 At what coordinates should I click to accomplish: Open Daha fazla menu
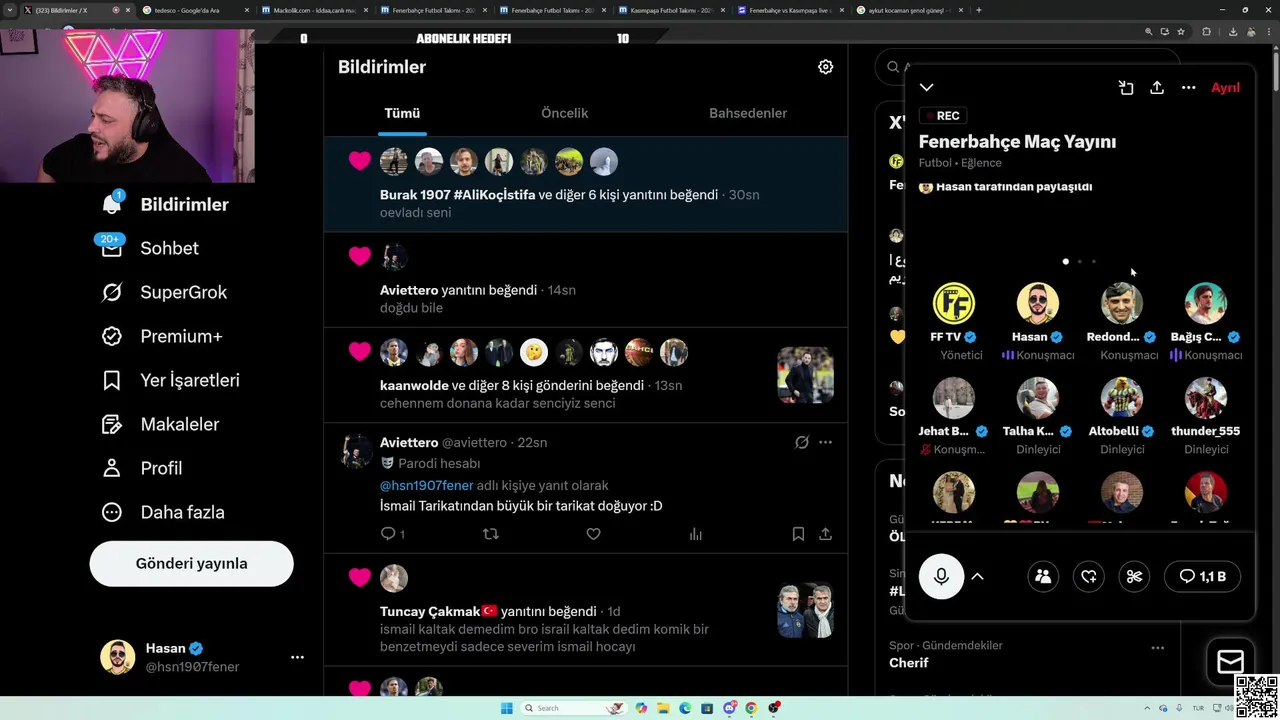pyautogui.click(x=162, y=512)
